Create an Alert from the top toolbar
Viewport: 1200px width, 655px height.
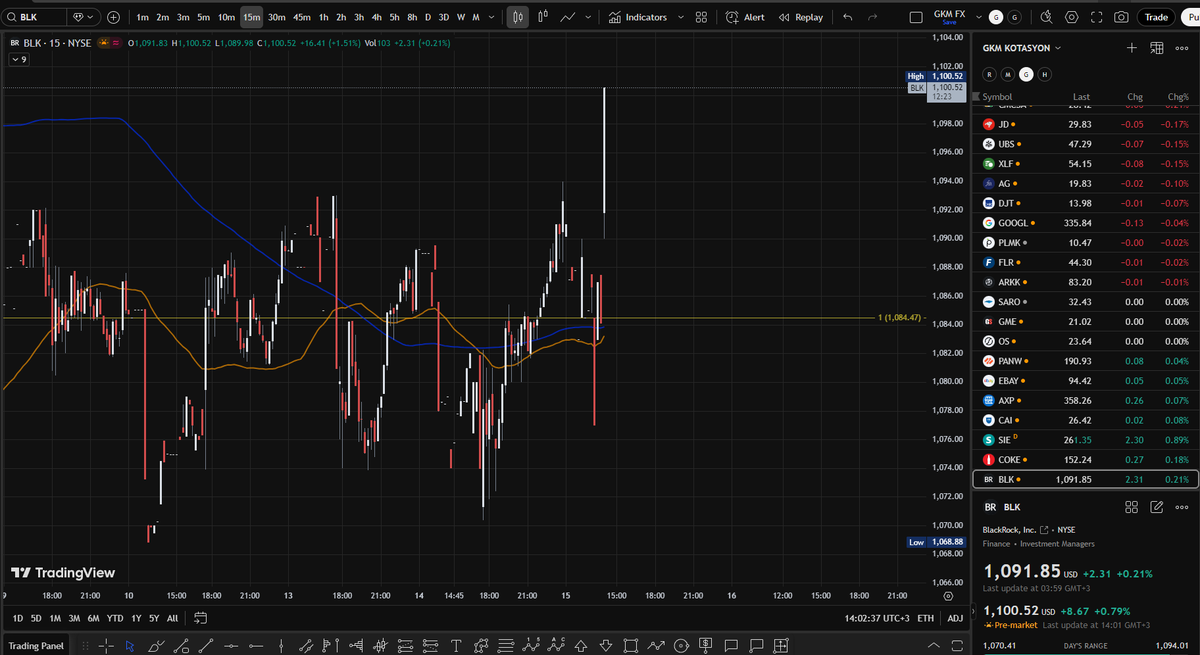click(745, 17)
